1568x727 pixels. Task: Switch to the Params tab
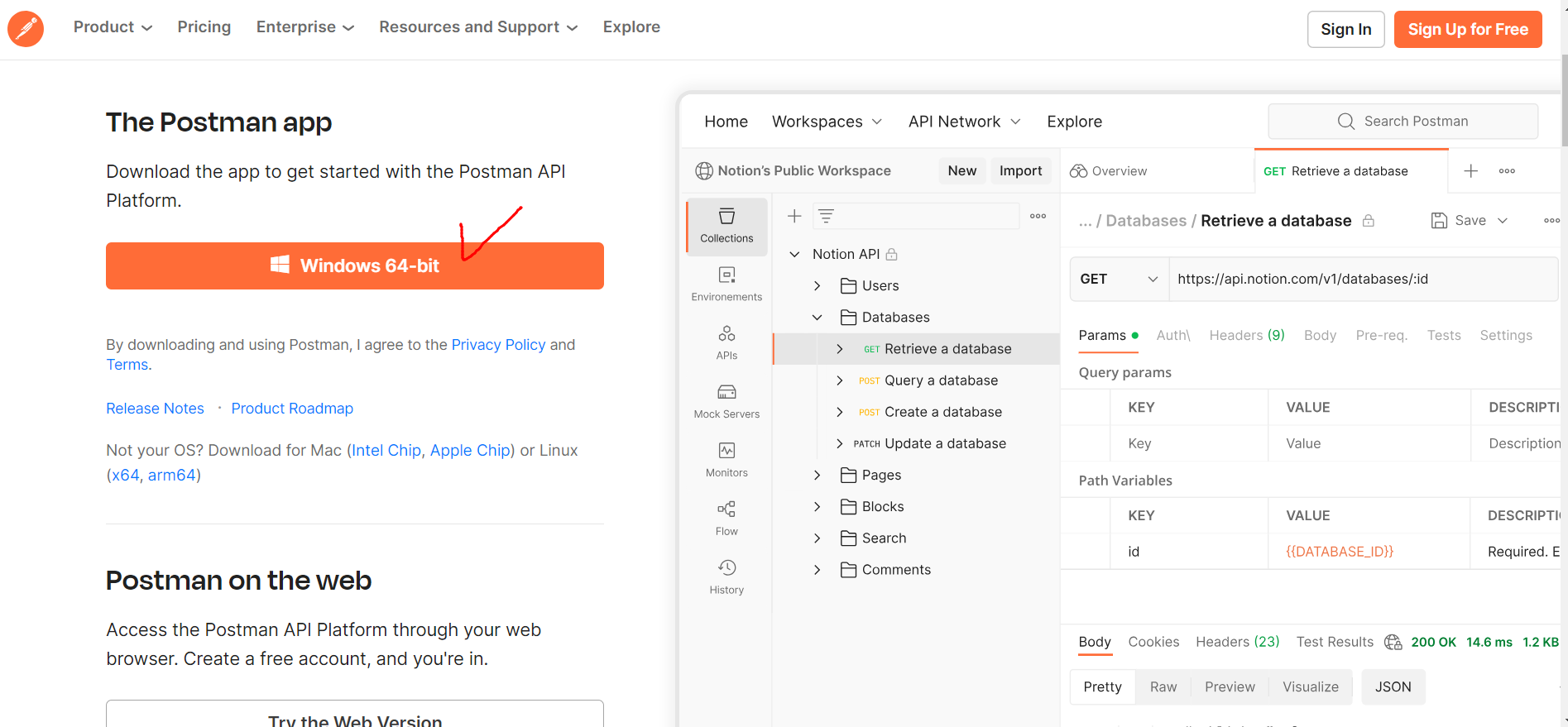coord(1108,336)
